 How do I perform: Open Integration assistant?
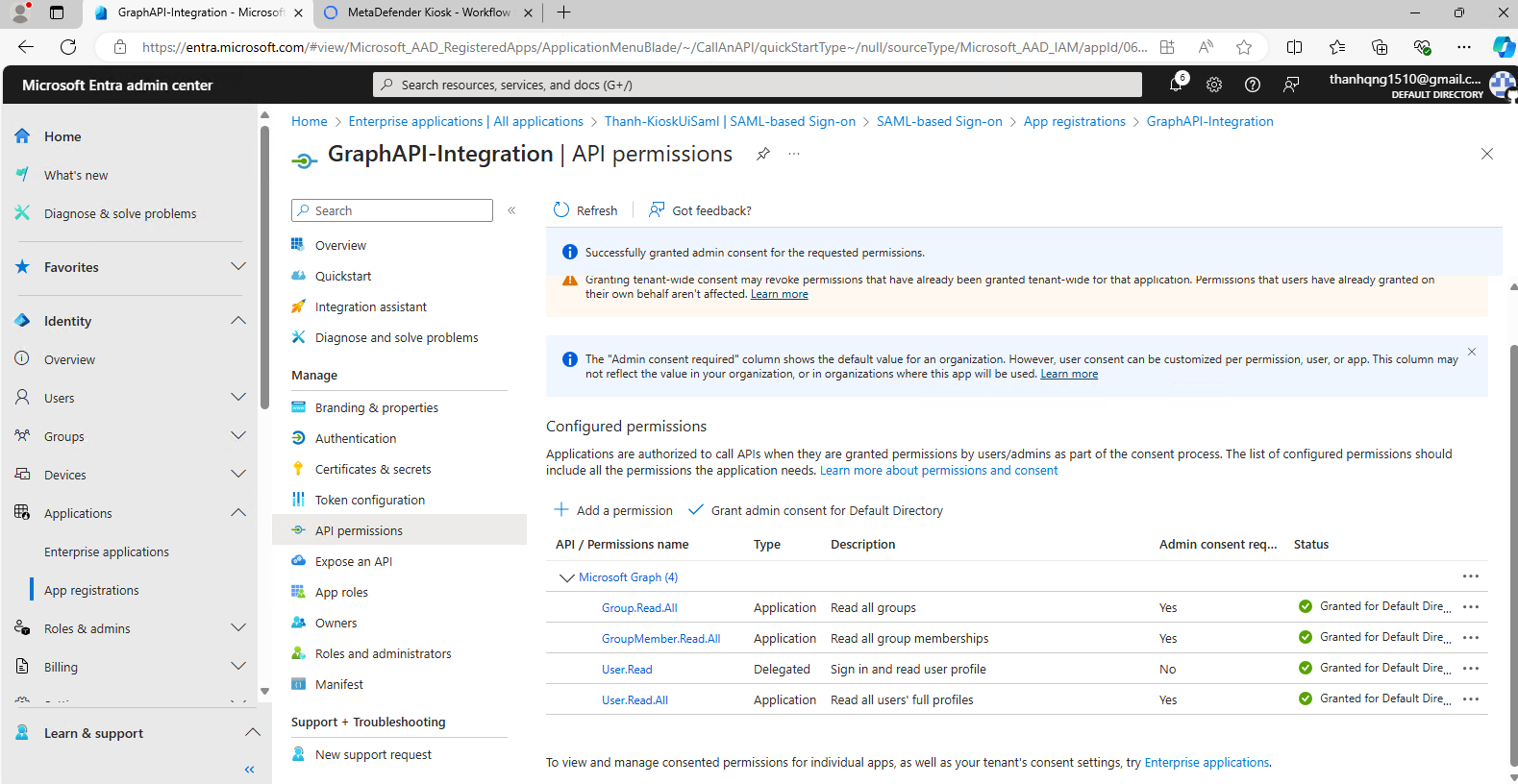click(371, 306)
